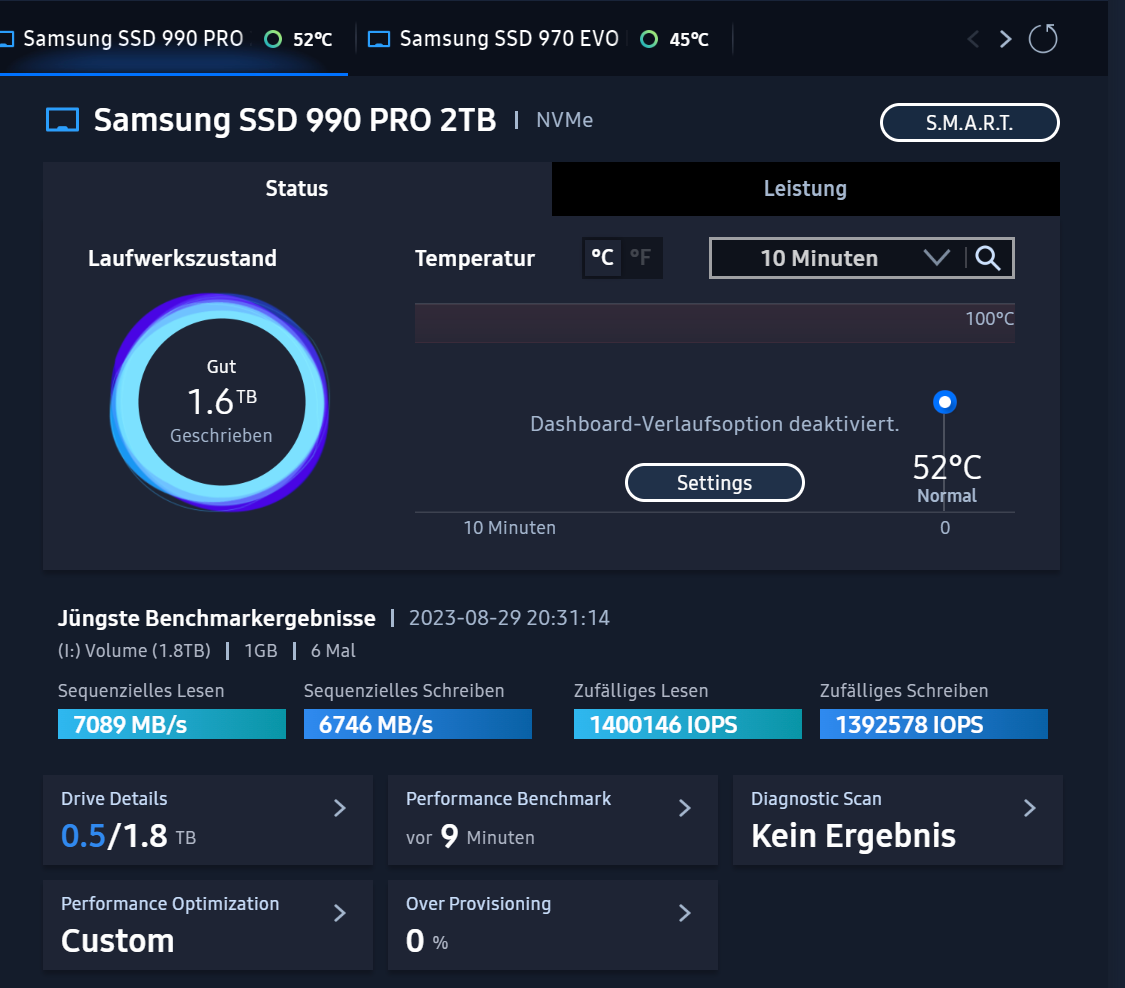Switch to the Leistung tab
This screenshot has height=988, width=1125.
(x=805, y=189)
